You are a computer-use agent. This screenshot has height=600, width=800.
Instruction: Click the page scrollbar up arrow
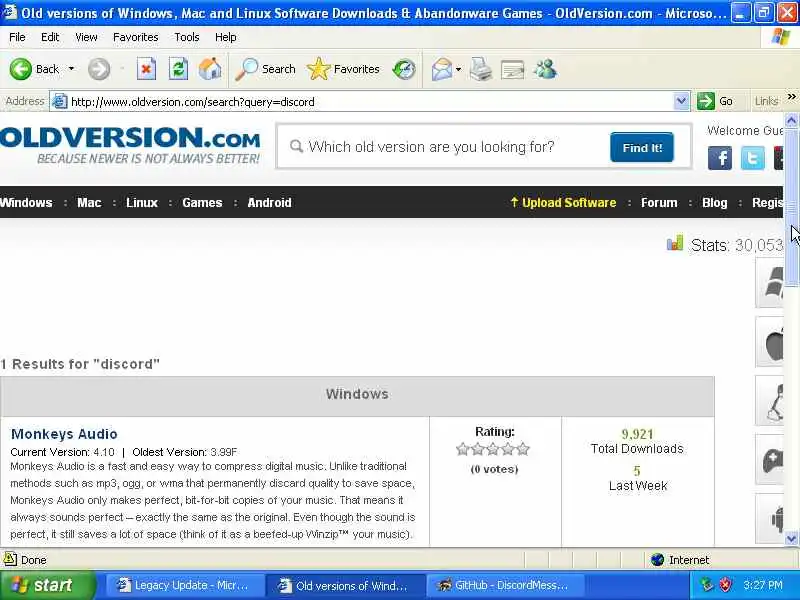791,120
